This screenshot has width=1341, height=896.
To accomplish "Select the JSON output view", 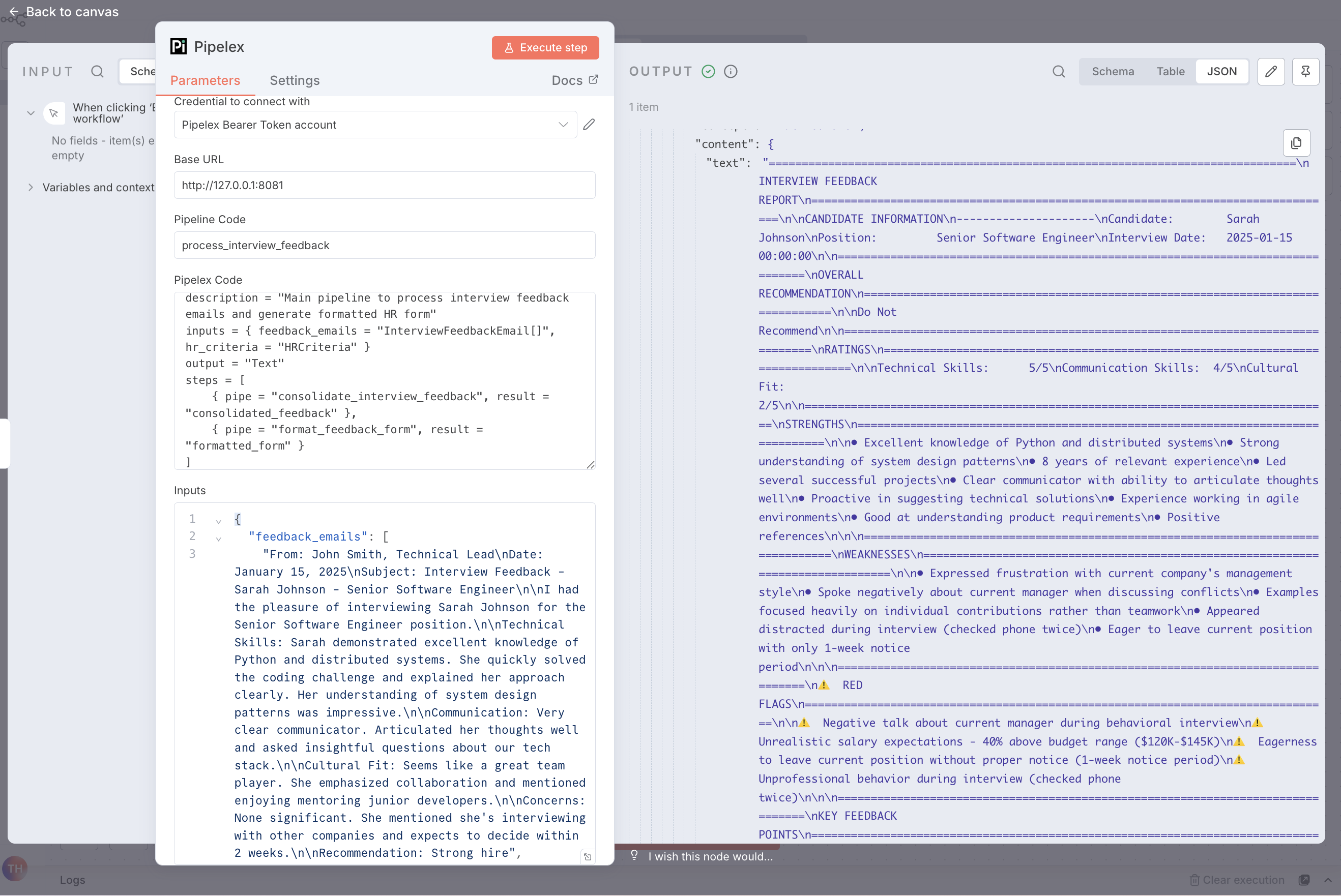I will [x=1221, y=71].
